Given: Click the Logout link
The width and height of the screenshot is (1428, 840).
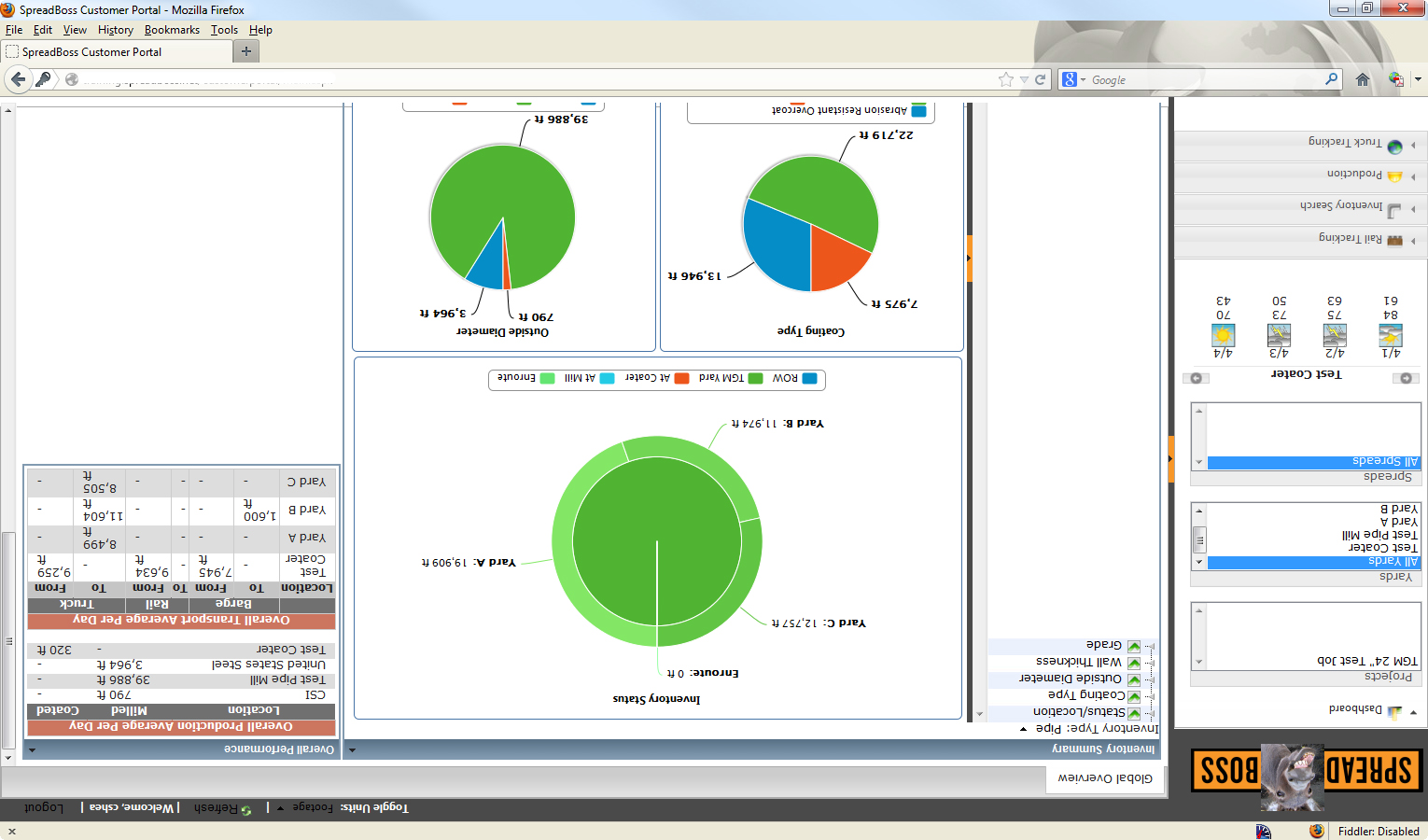Looking at the screenshot, I should 44,807.
